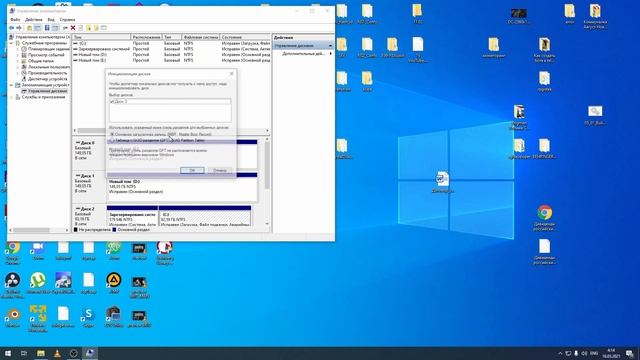
Task: Click Computer Management taskbar button
Action: pos(90,353)
